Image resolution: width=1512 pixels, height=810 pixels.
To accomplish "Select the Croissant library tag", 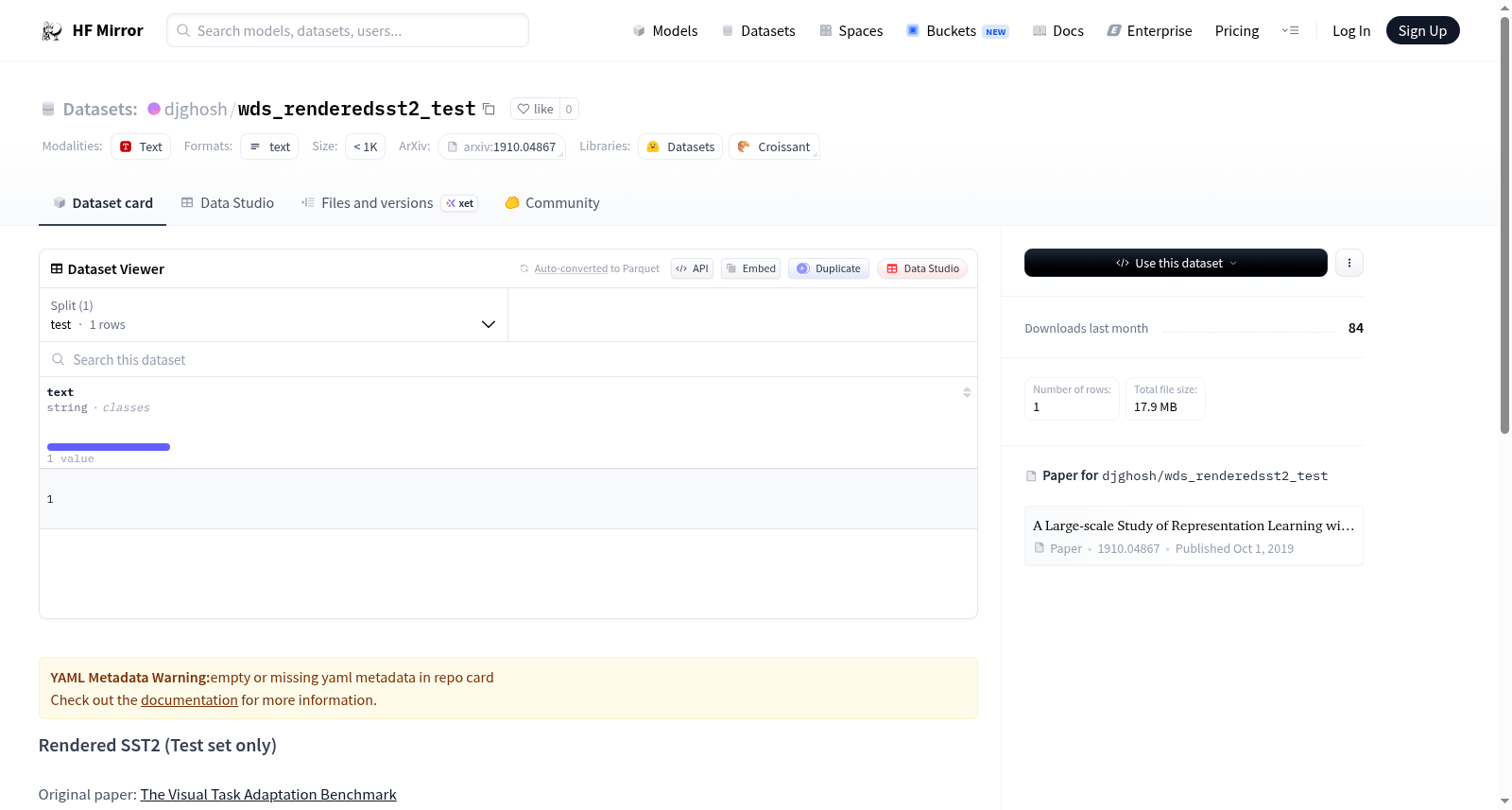I will 774,146.
